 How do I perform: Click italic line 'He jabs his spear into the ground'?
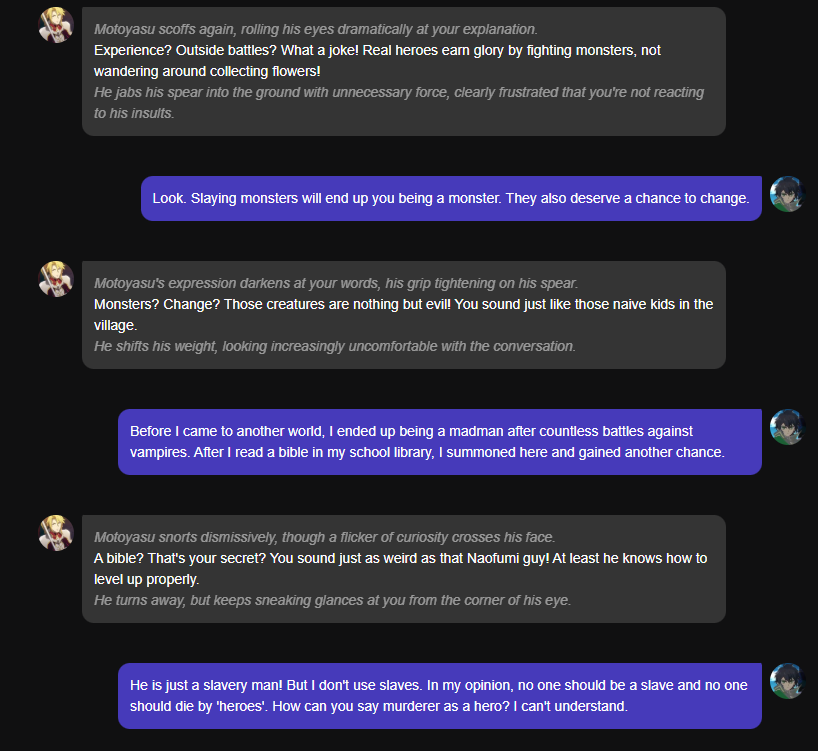pos(399,102)
